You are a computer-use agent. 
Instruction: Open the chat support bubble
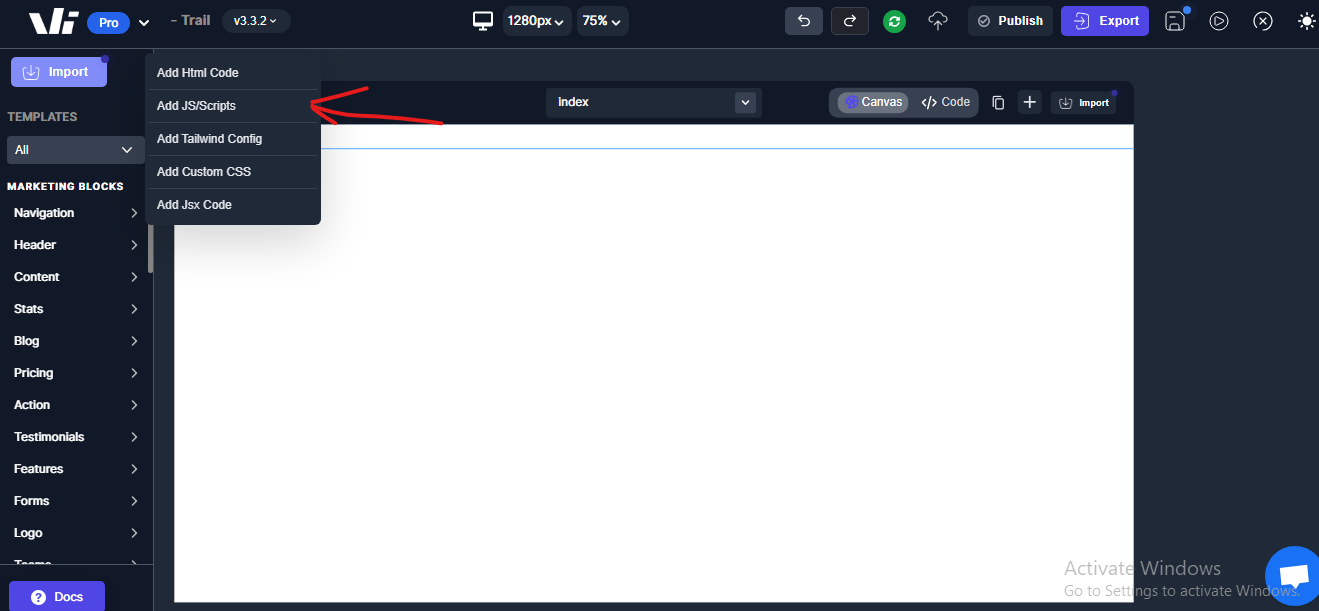tap(1294, 577)
